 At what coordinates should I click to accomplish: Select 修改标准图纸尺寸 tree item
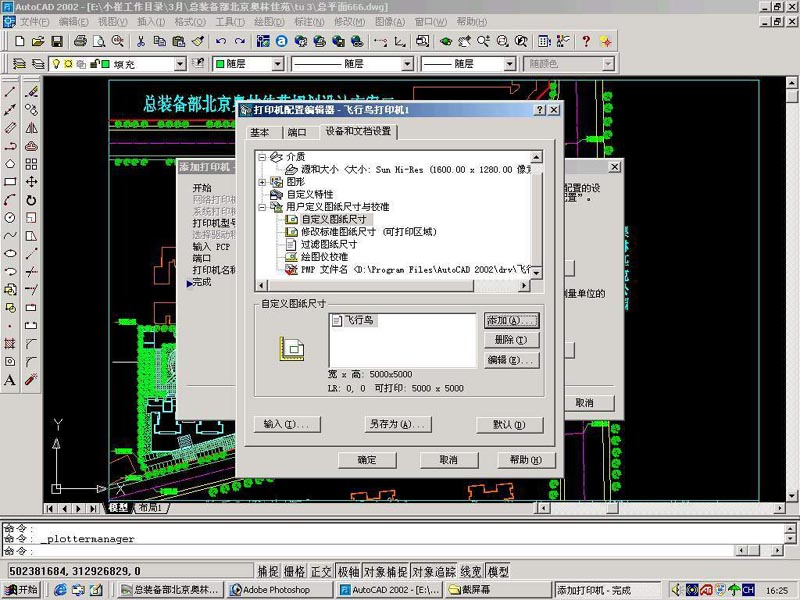point(368,232)
